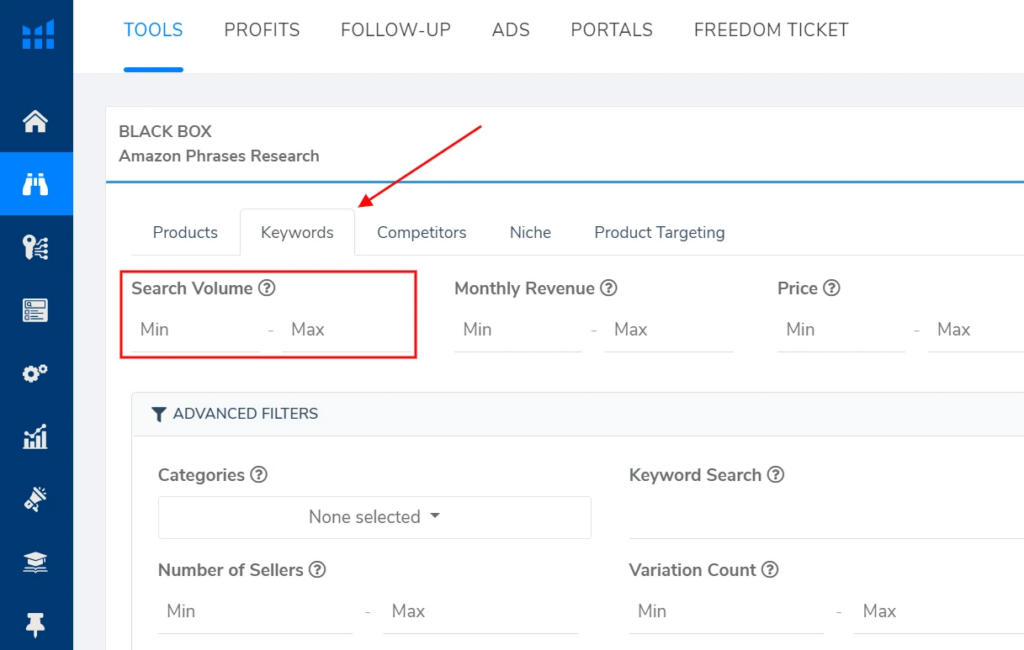Open the Product Targeting tab
The width and height of the screenshot is (1024, 650).
(660, 233)
